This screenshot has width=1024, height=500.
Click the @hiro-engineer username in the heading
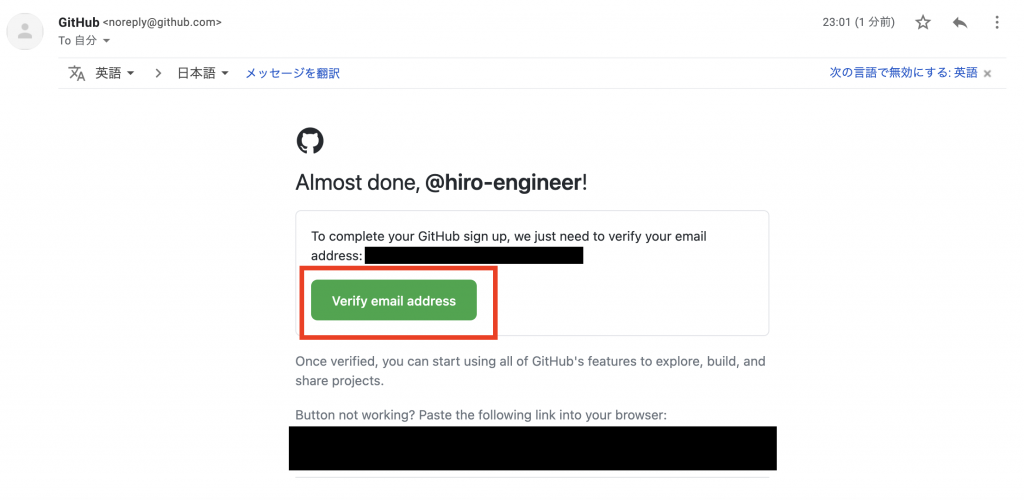[503, 183]
